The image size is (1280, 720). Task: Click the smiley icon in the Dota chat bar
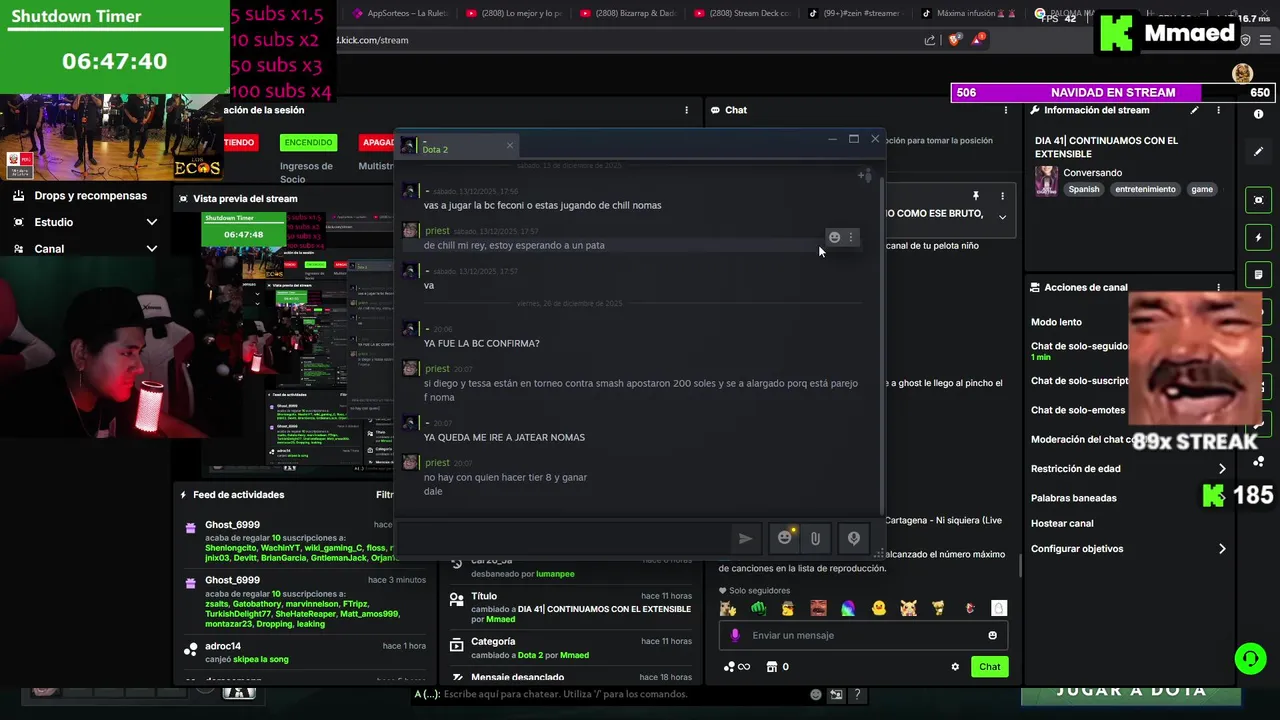click(x=816, y=694)
